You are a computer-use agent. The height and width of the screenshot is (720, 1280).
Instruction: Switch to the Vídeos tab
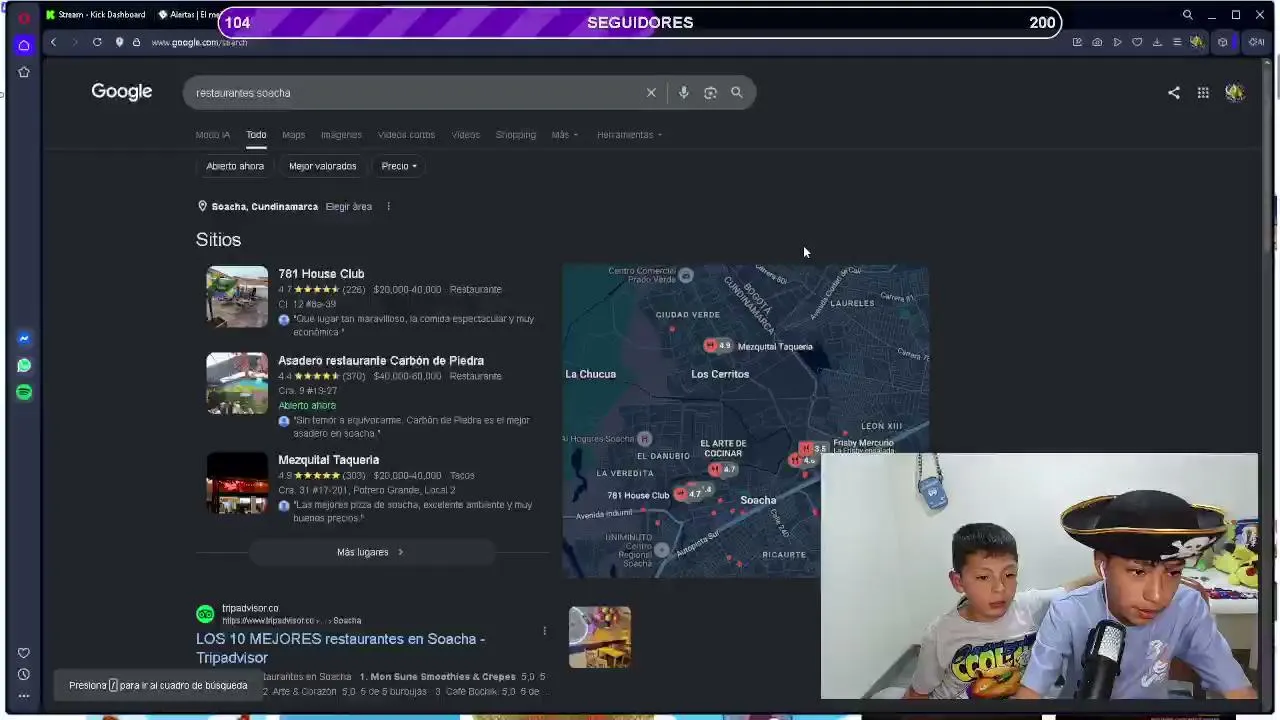pyautogui.click(x=465, y=135)
